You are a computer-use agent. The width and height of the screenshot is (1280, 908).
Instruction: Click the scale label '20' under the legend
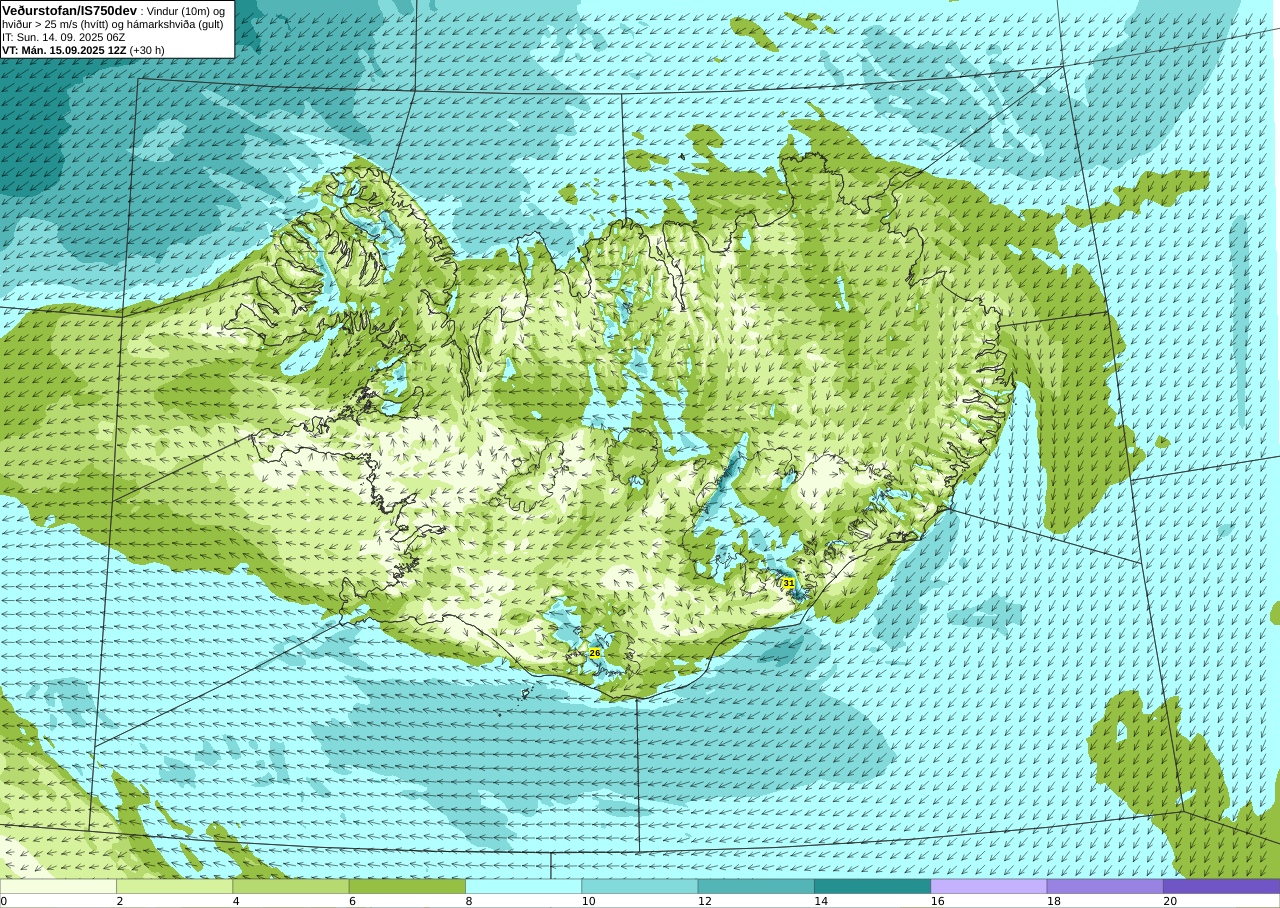[x=1170, y=901]
